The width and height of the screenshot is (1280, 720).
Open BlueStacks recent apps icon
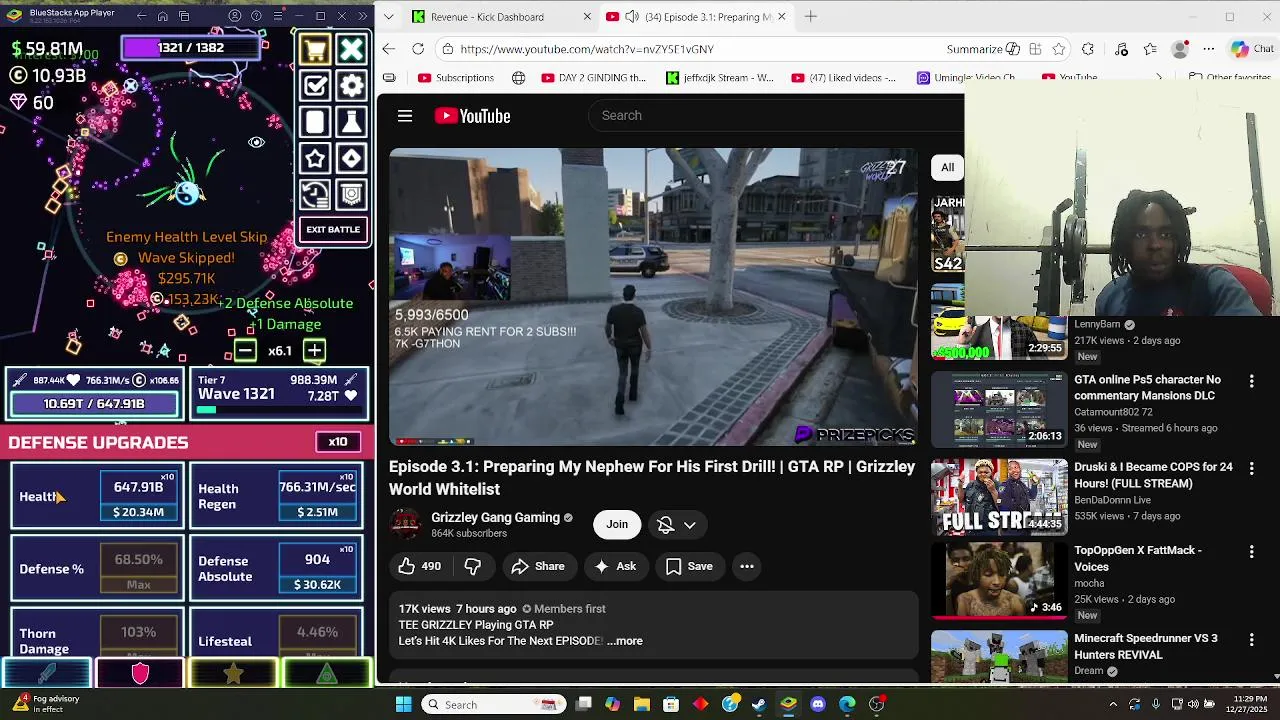(184, 16)
